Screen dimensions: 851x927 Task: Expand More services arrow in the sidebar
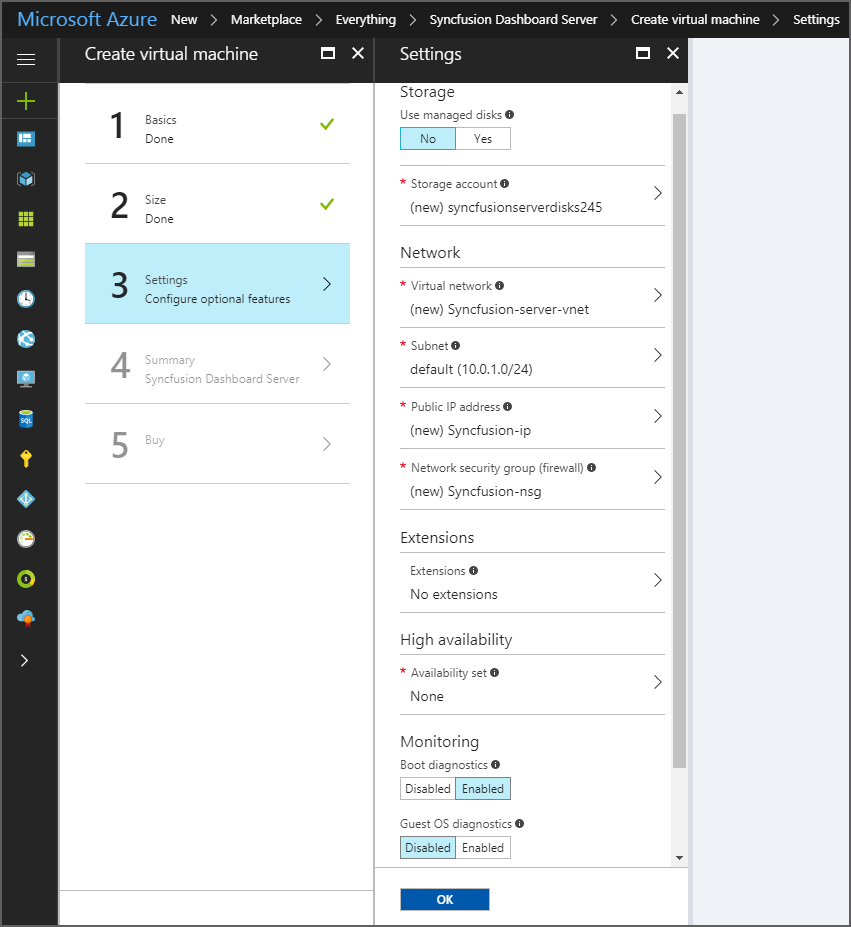[x=24, y=660]
